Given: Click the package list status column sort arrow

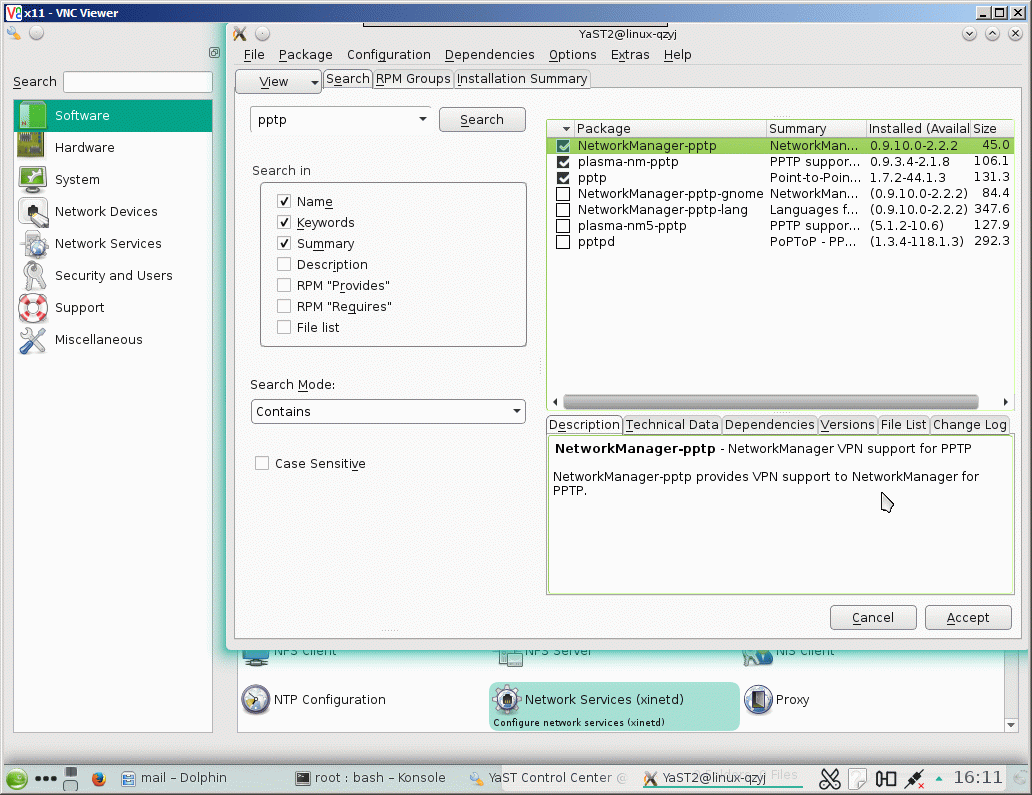Looking at the screenshot, I should pyautogui.click(x=566, y=129).
